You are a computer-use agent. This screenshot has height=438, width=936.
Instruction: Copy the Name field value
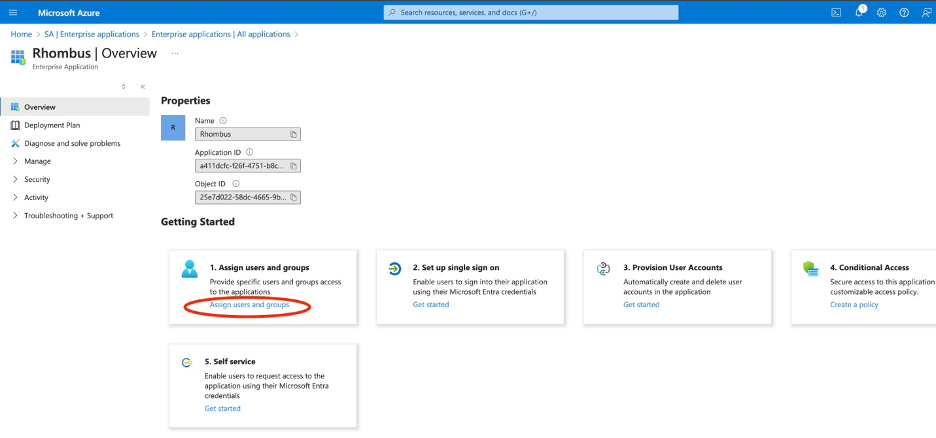(x=293, y=134)
